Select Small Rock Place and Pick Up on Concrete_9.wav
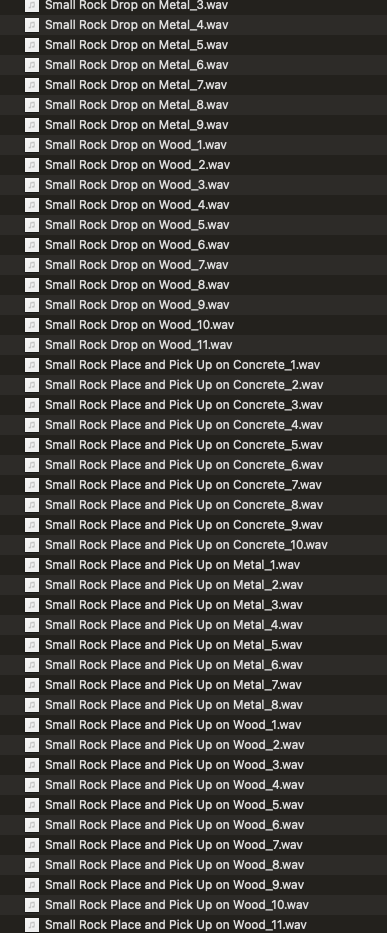Image resolution: width=387 pixels, height=933 pixels. (184, 525)
